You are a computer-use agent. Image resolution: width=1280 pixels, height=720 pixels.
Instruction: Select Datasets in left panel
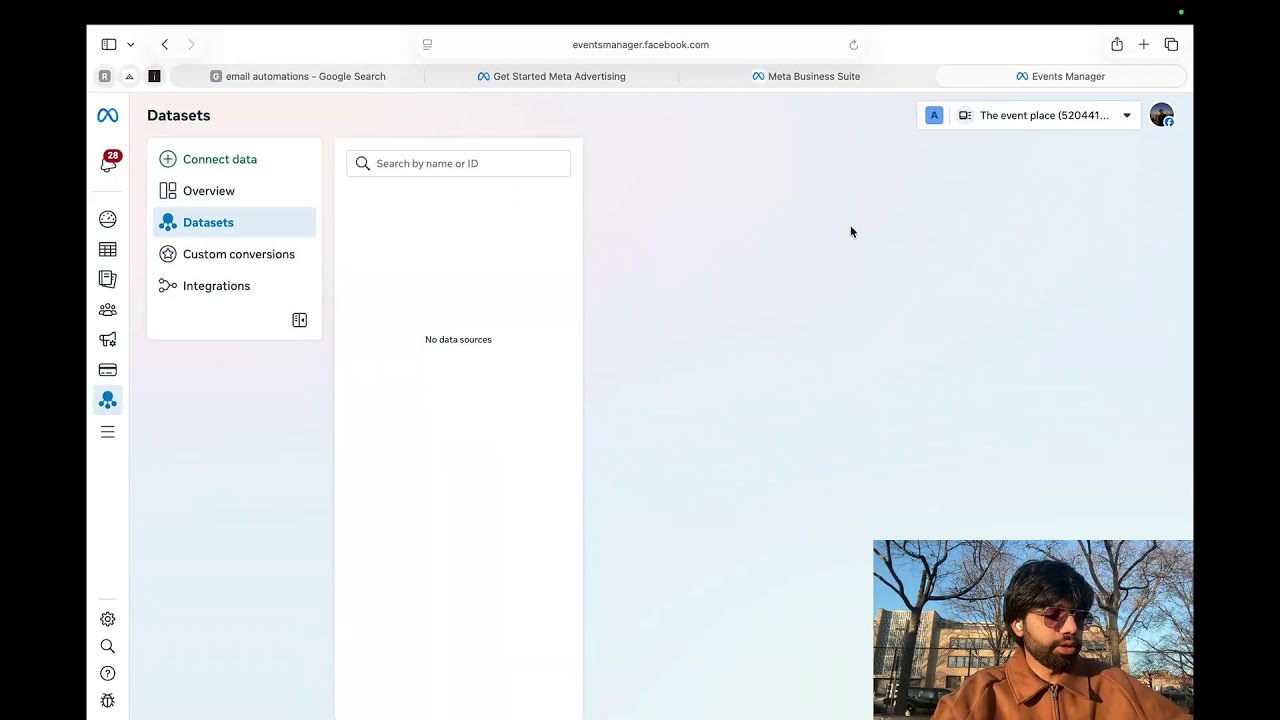click(235, 222)
